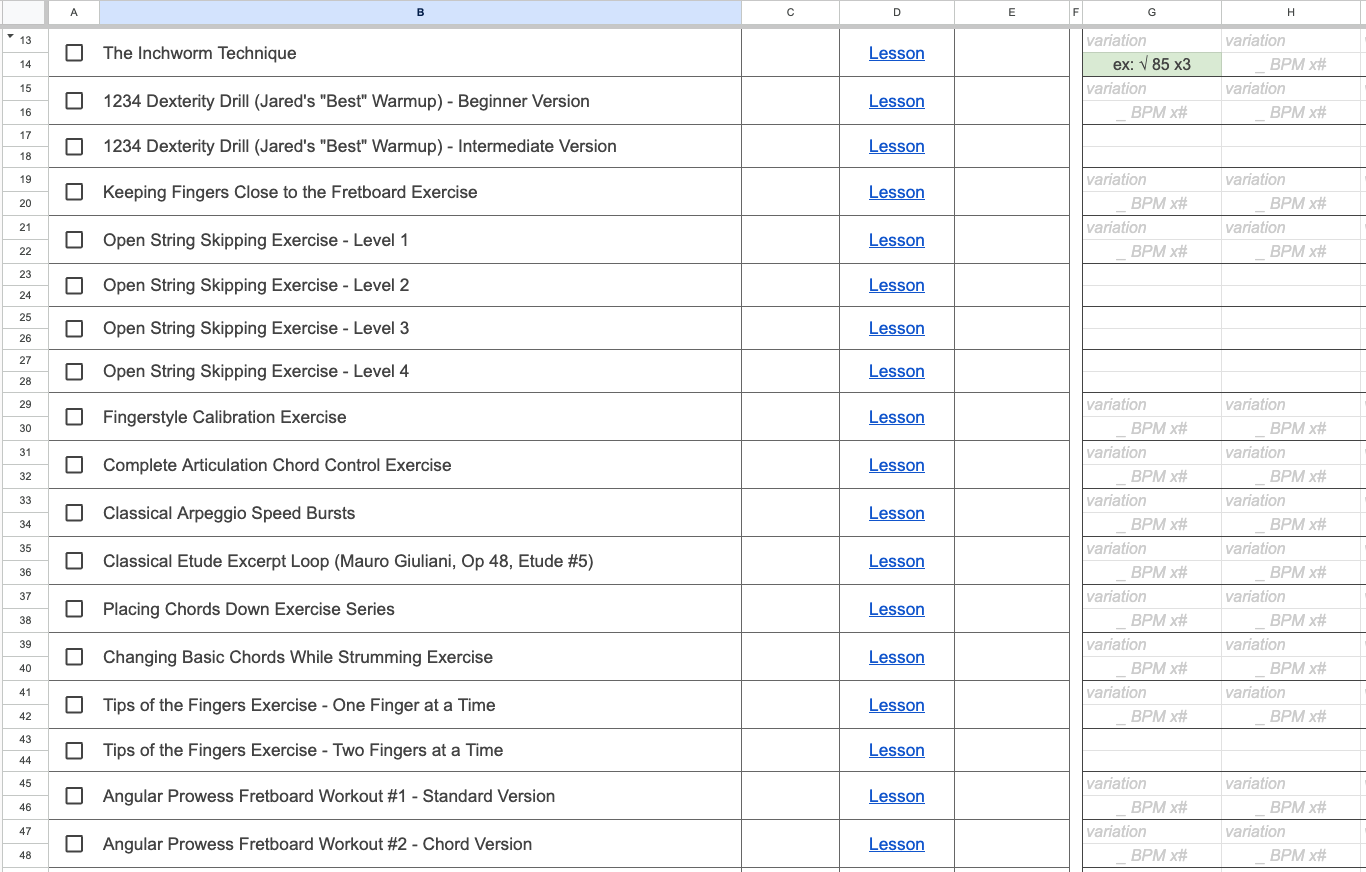1366x872 pixels.
Task: Follow Lesson link for Angular Prowess Workout #2
Action: click(x=896, y=844)
